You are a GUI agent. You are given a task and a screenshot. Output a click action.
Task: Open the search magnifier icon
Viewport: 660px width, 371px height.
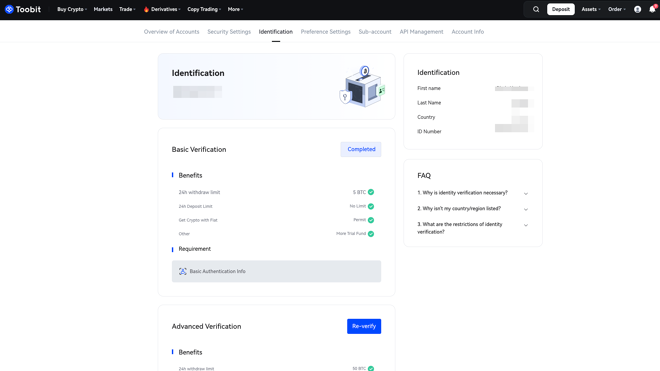pyautogui.click(x=536, y=9)
